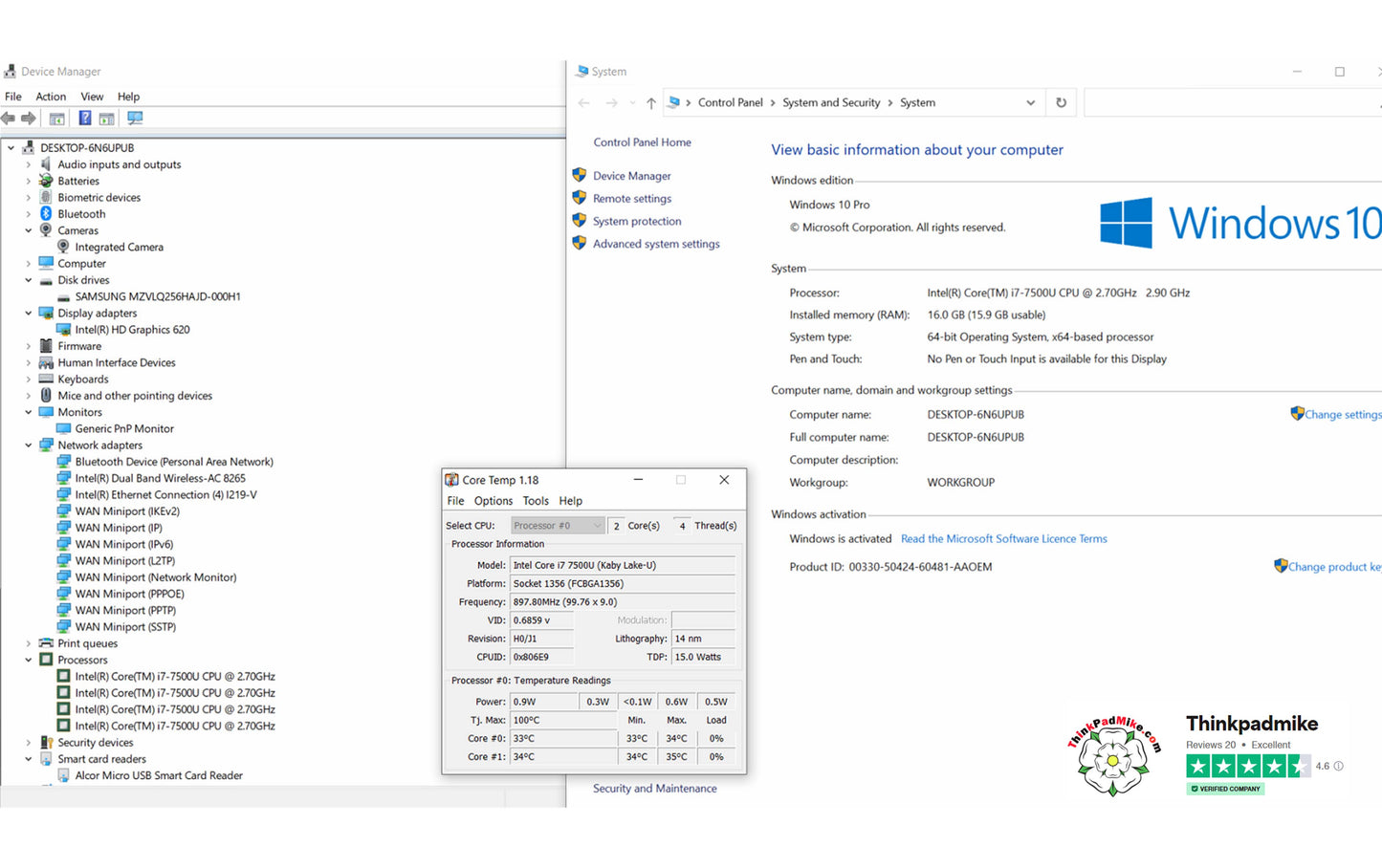
Task: Open the Action menu in Device Manager
Action: tap(51, 97)
